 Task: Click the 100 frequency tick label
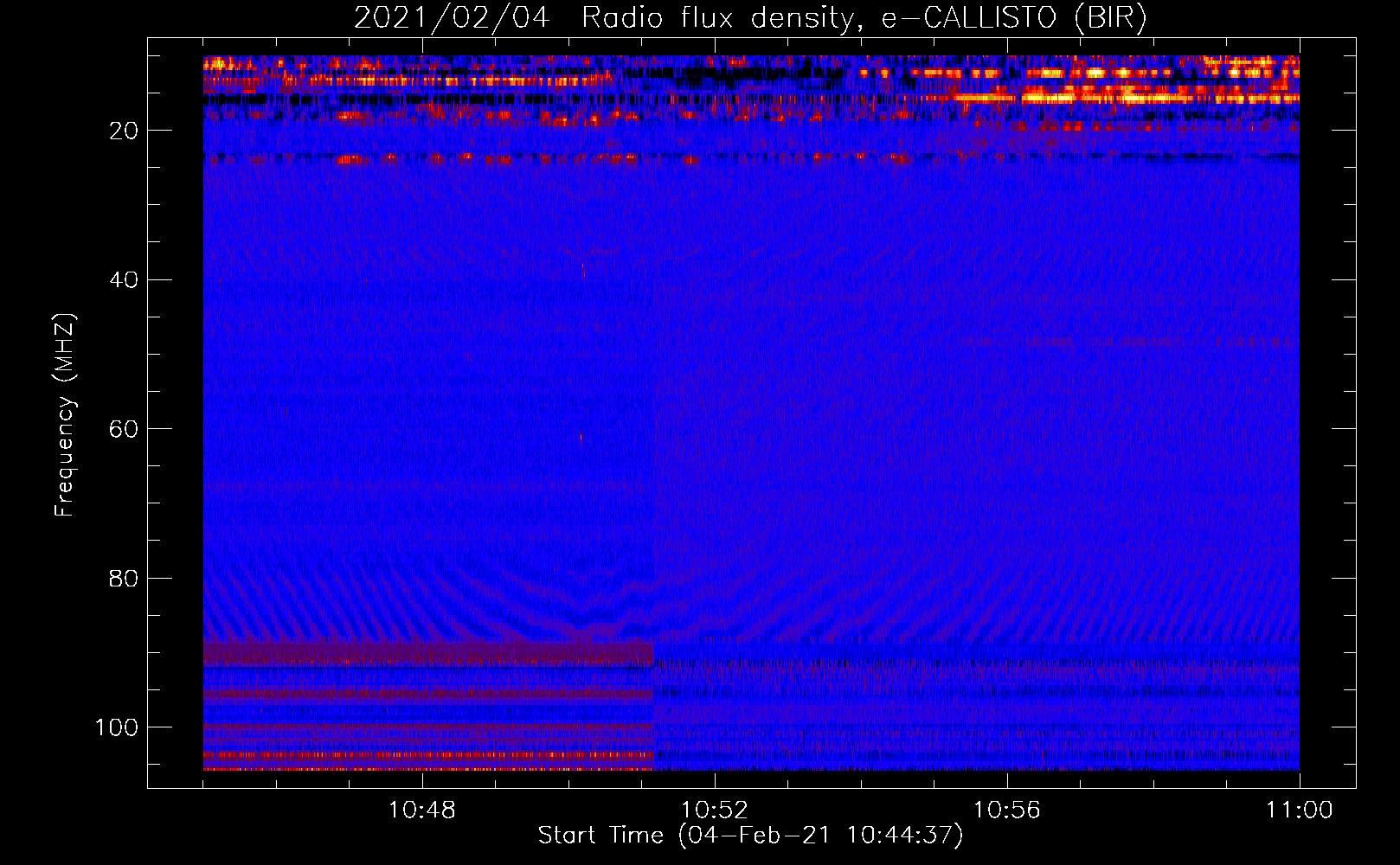pyautogui.click(x=117, y=727)
